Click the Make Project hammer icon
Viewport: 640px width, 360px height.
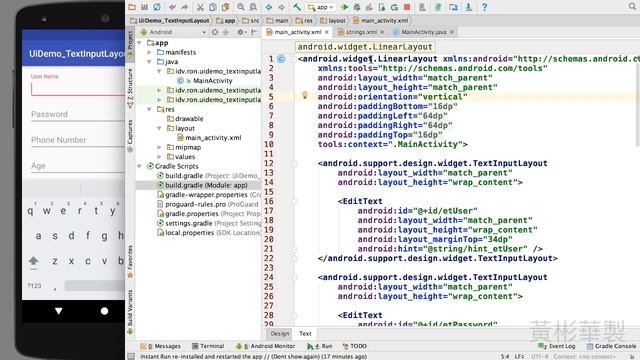pos(297,7)
